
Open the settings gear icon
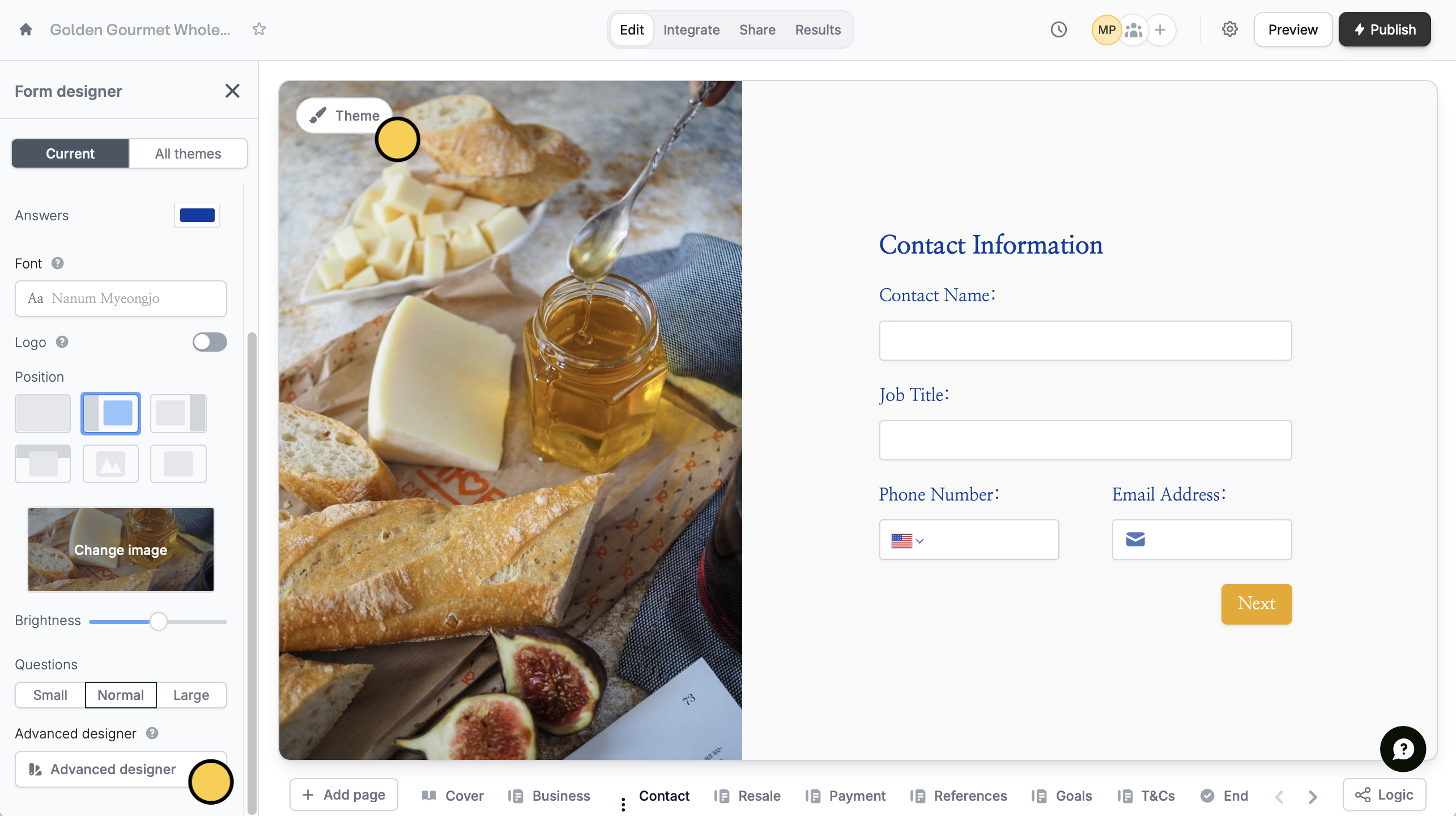[1229, 29]
